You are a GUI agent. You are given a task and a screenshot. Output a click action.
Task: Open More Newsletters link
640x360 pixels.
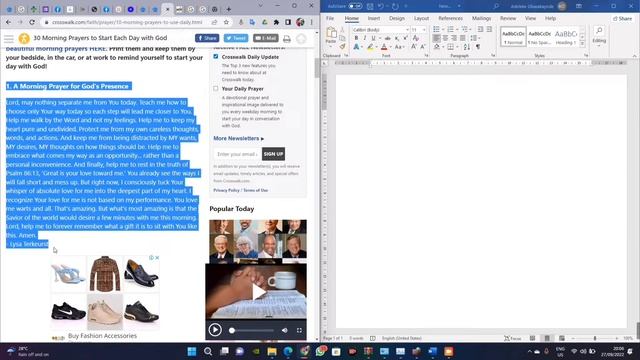pyautogui.click(x=238, y=138)
